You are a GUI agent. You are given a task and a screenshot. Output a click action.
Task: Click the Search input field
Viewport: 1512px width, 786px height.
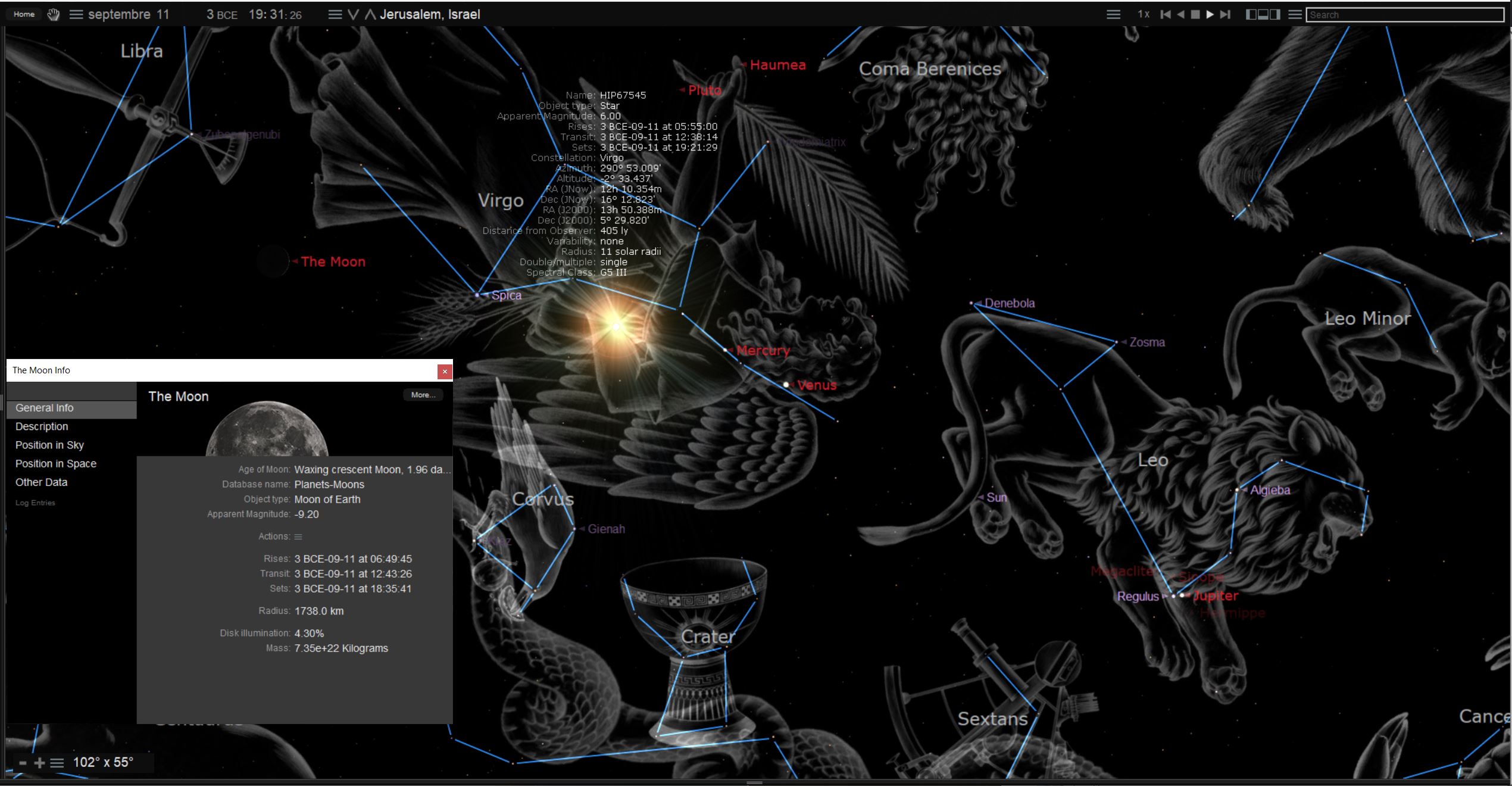coord(1405,15)
